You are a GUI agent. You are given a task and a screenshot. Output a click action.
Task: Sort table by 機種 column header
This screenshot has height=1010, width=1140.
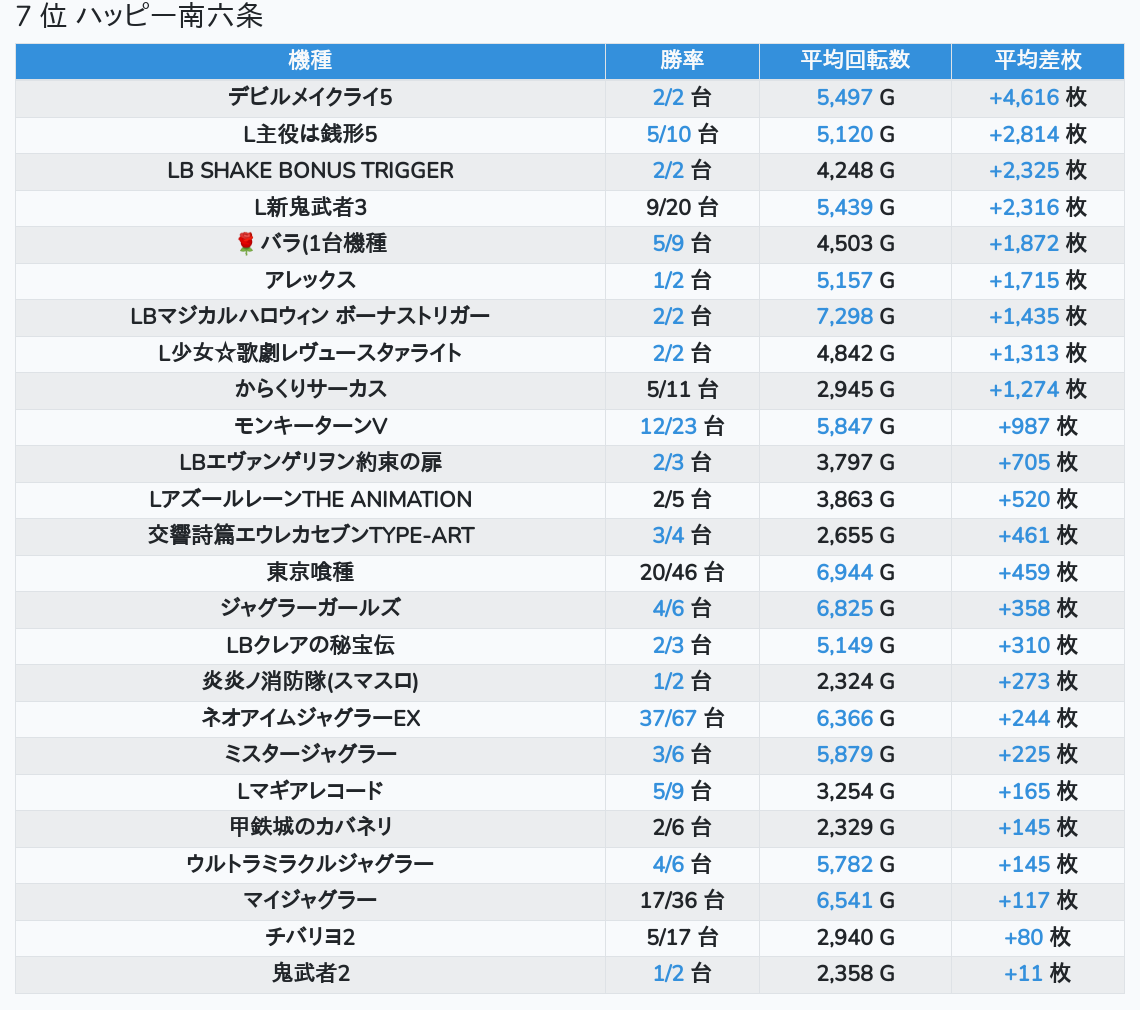[310, 60]
